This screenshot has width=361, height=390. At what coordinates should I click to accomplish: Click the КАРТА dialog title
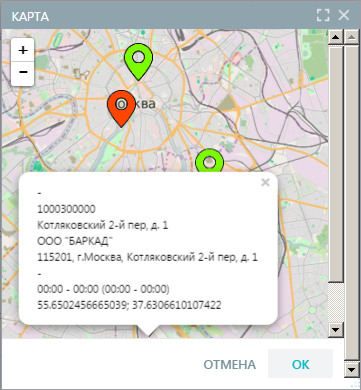point(30,17)
